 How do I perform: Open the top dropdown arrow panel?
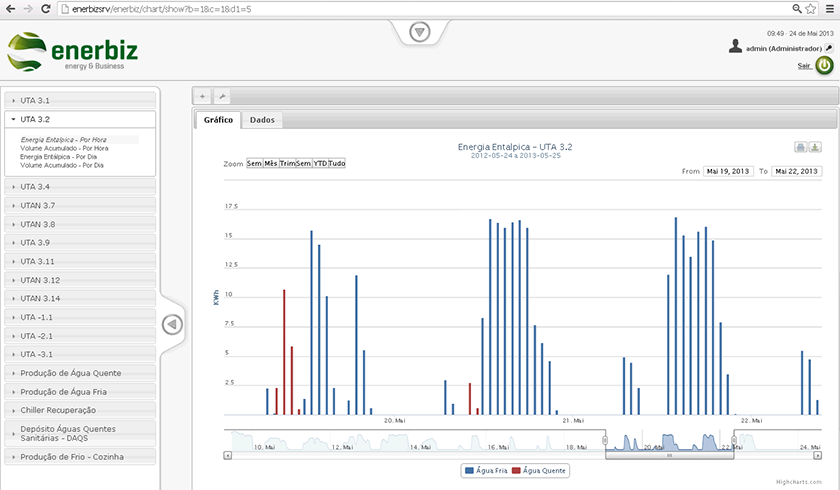[x=419, y=32]
